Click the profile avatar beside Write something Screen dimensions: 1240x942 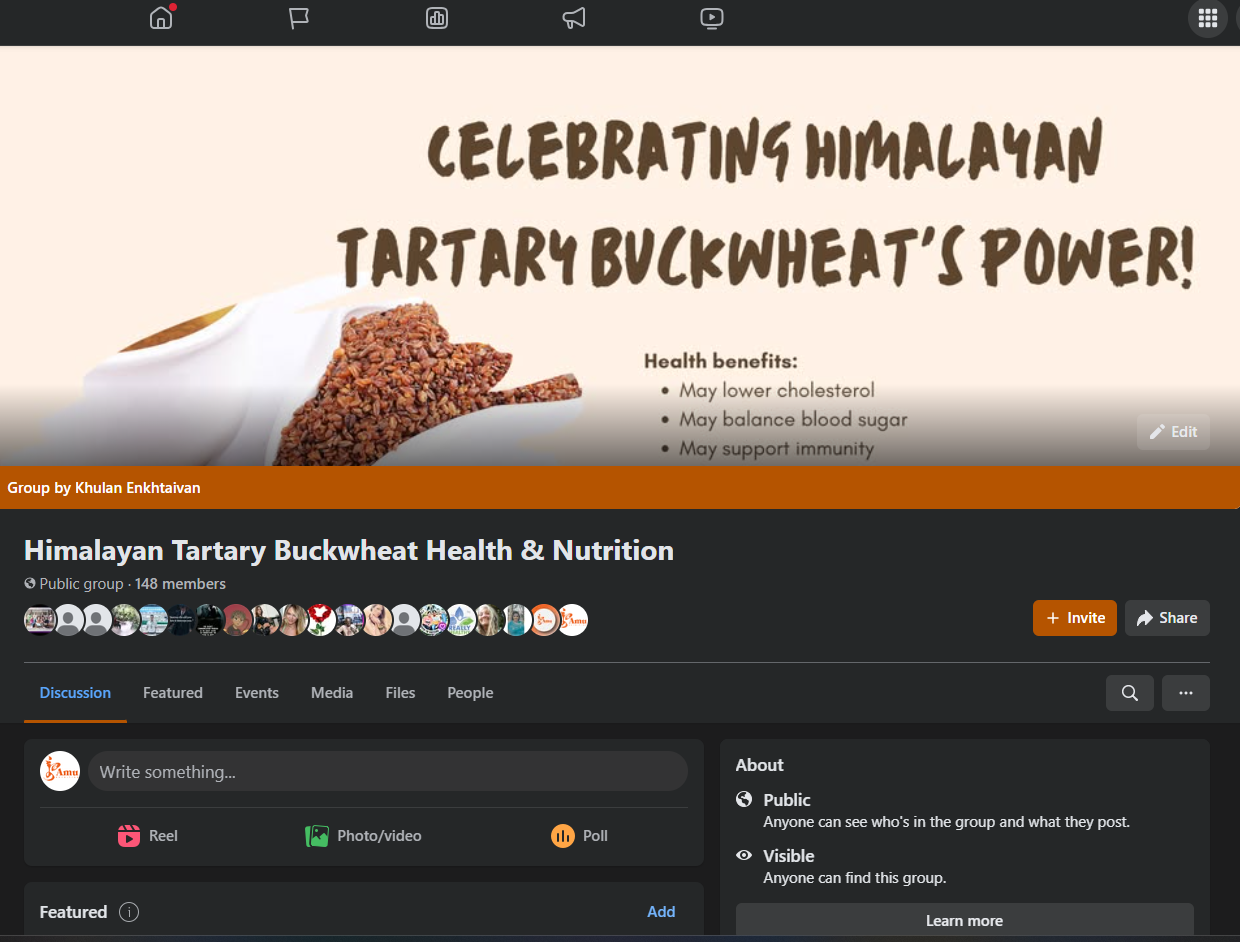pyautogui.click(x=60, y=771)
